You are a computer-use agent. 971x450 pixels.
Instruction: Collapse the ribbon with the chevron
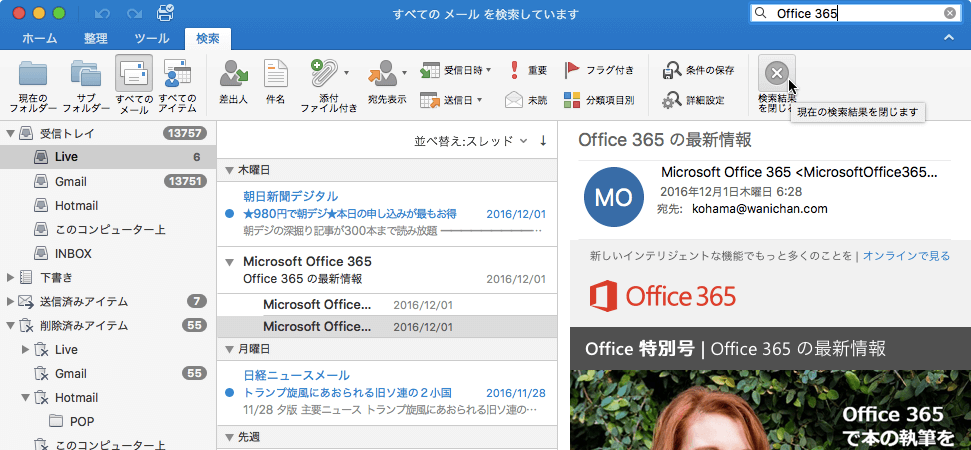[948, 38]
